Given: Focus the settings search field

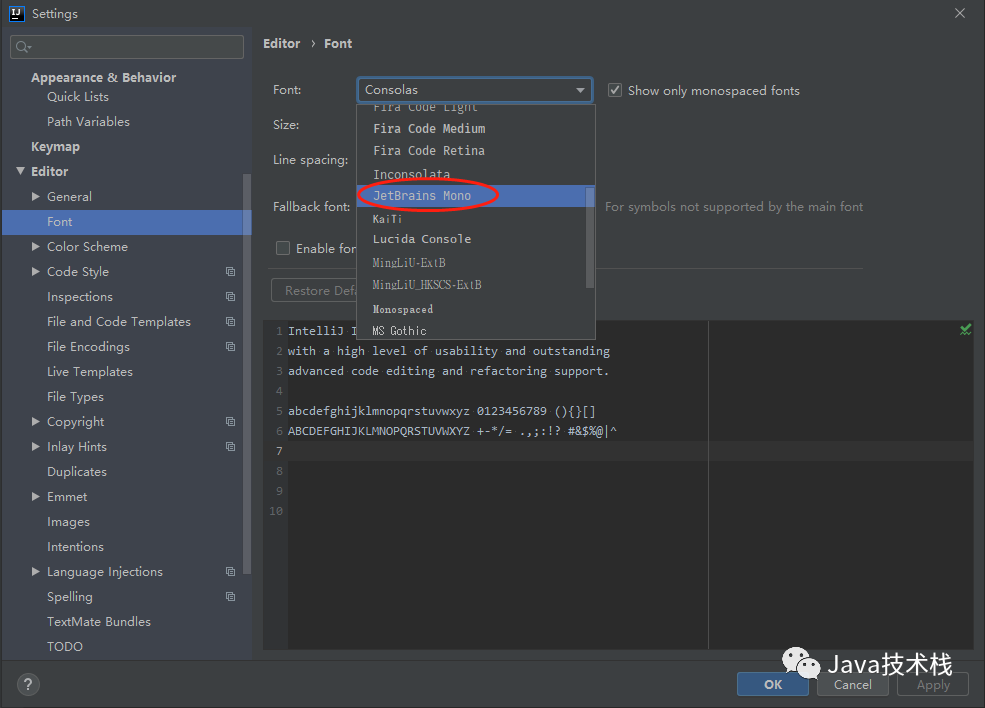Looking at the screenshot, I should tap(127, 47).
